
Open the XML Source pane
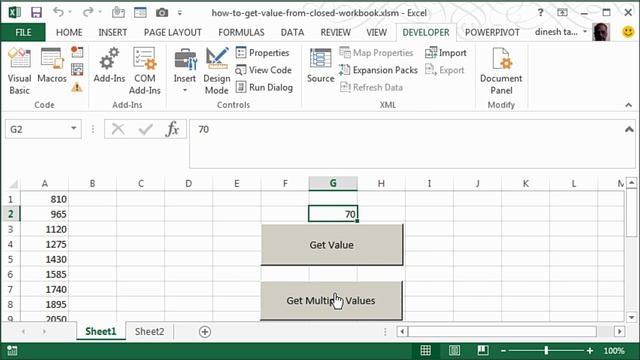coord(320,65)
